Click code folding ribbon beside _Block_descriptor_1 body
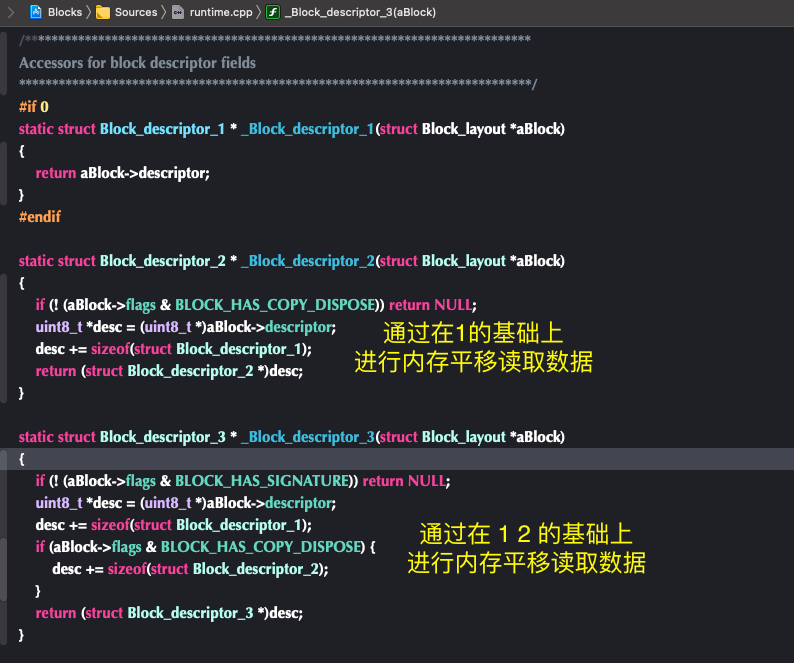The width and height of the screenshot is (794, 663). coord(4,173)
